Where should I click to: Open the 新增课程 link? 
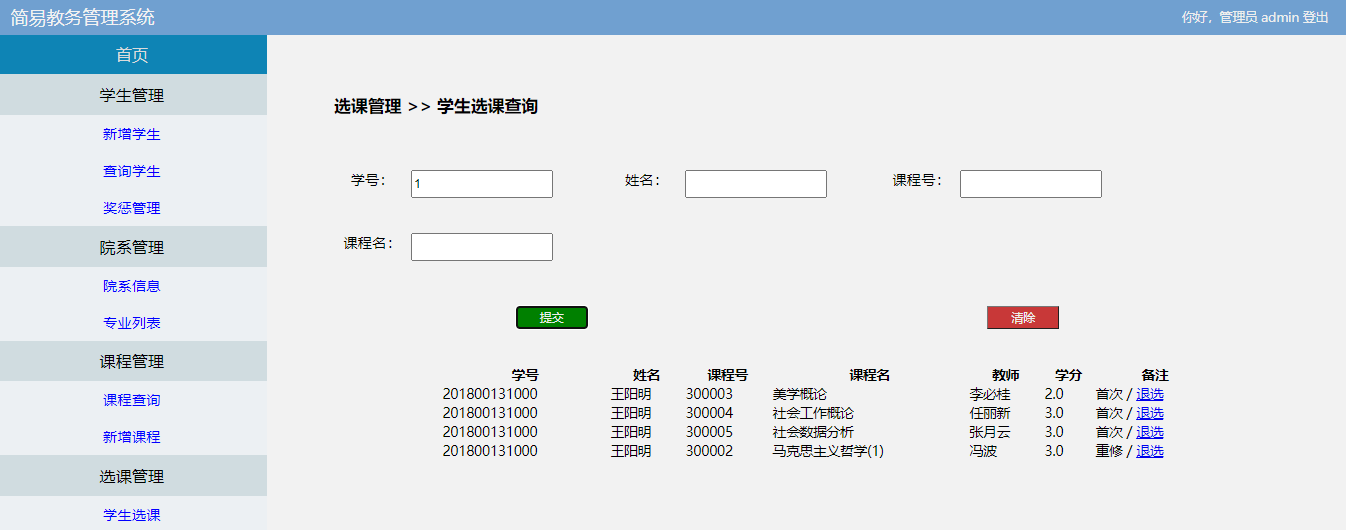coord(132,437)
